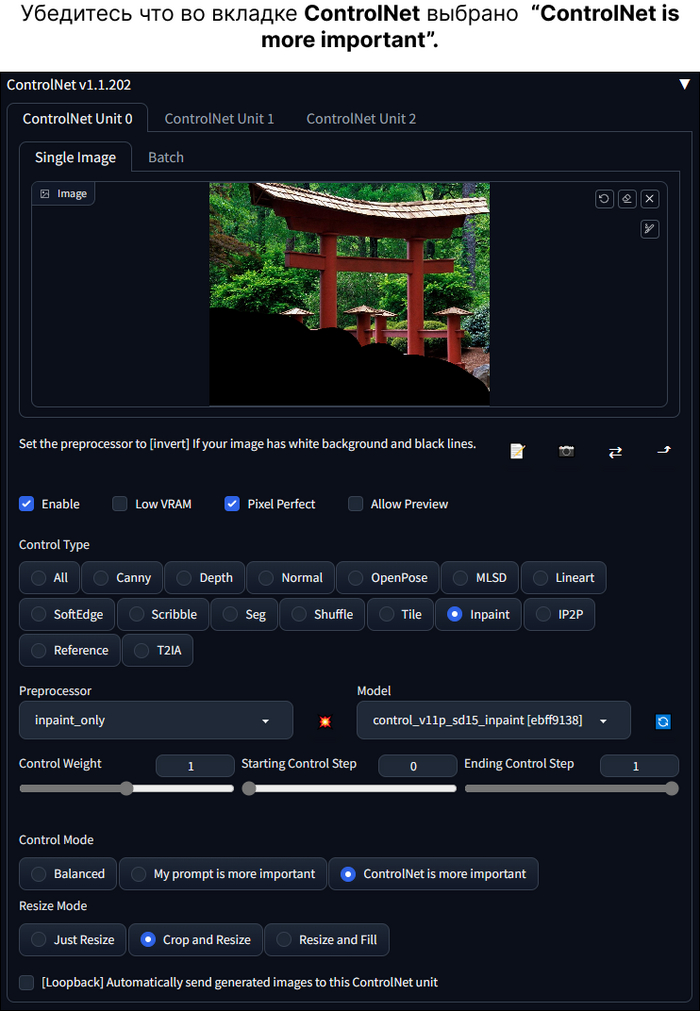
Task: Switch to the Batch tab
Action: [x=166, y=157]
